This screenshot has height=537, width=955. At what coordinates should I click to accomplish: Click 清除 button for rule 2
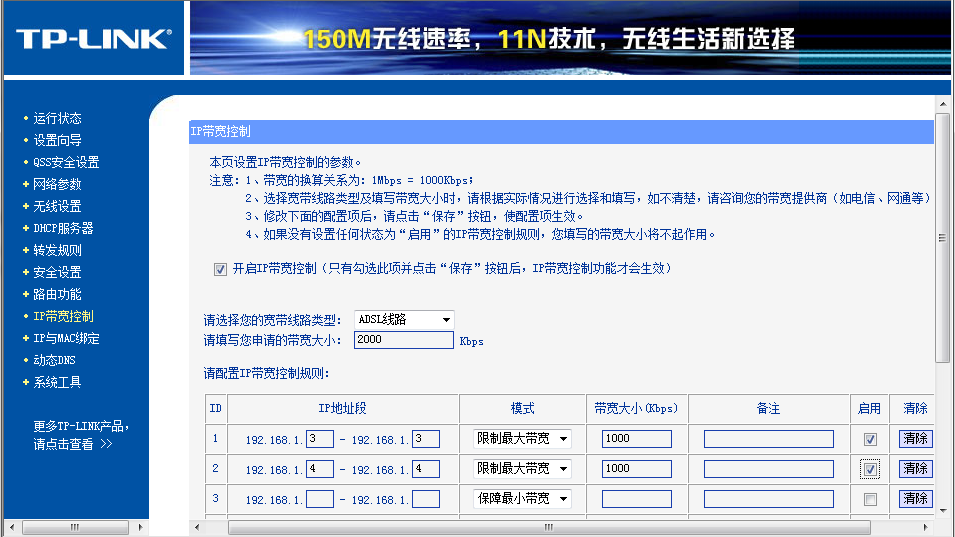pos(915,468)
